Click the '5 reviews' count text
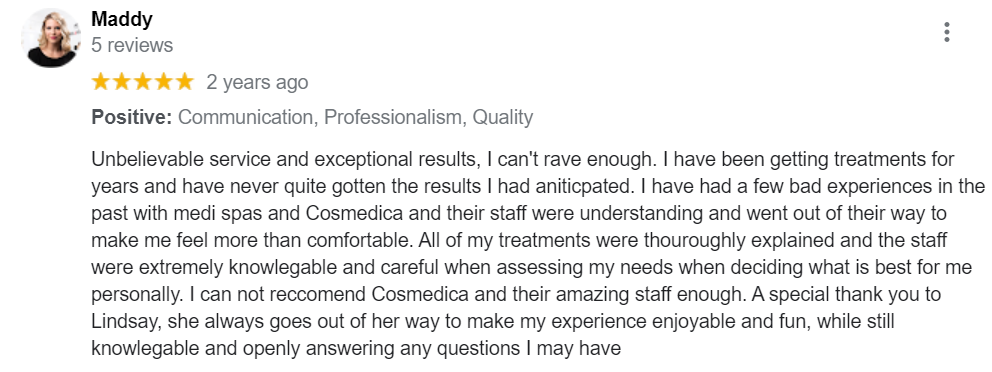The height and width of the screenshot is (372, 992). 132,46
